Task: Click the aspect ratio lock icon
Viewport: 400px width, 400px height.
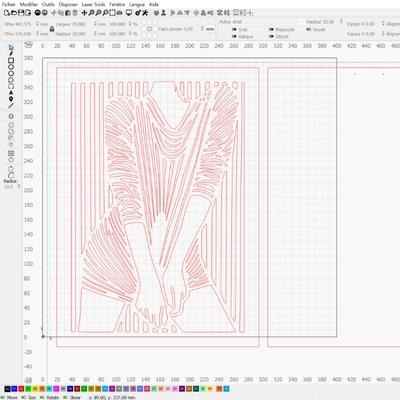Action: pyautogui.click(x=52, y=29)
